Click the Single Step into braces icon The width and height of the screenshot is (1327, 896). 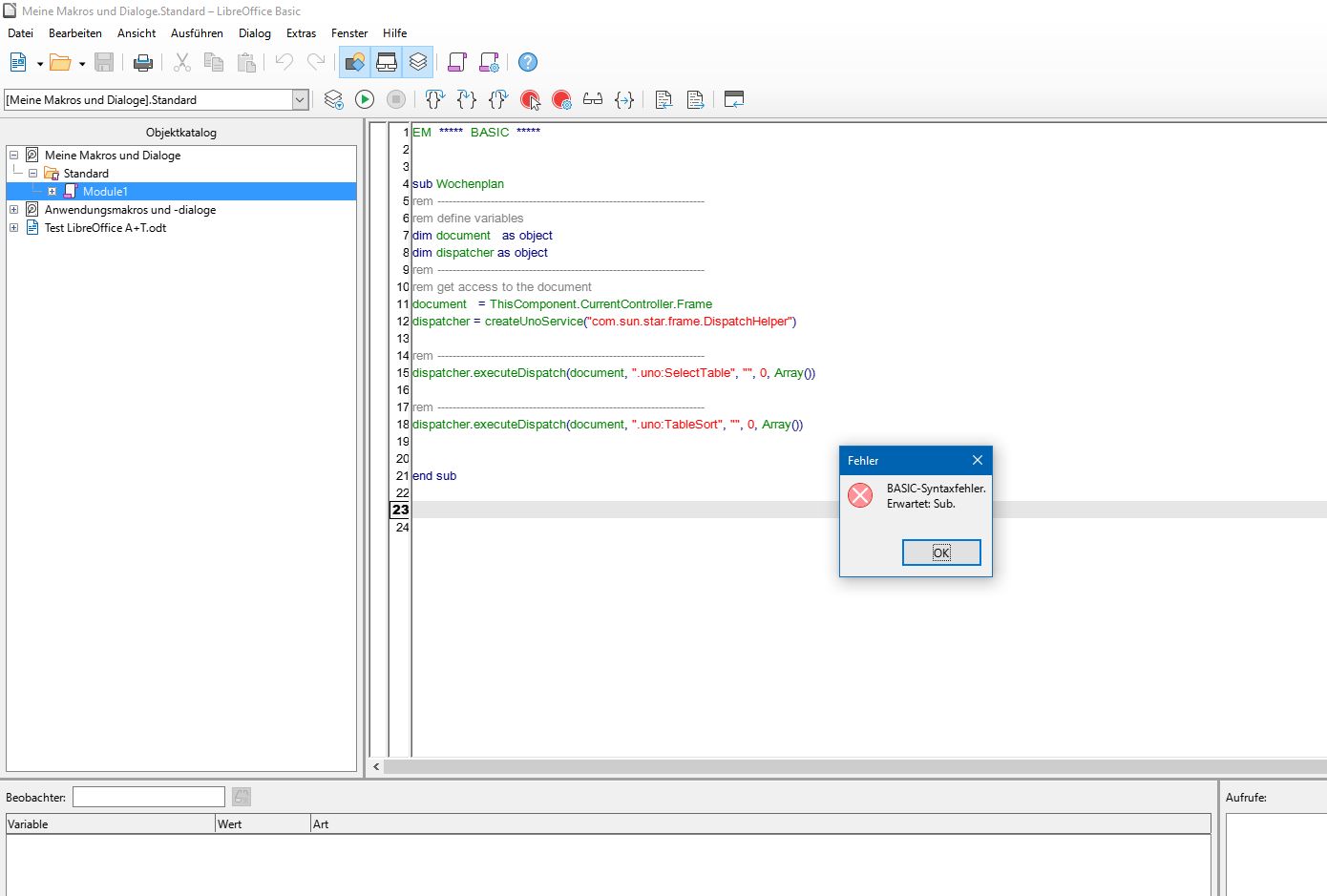point(467,99)
